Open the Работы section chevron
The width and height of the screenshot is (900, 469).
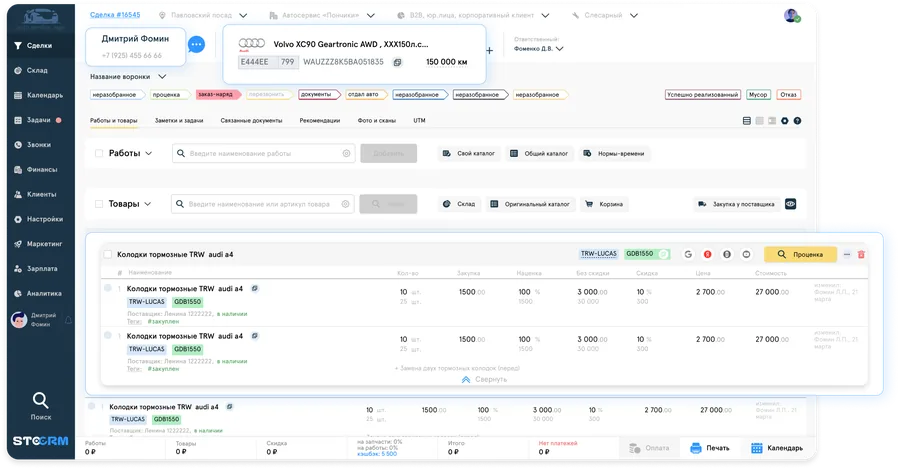coord(149,153)
